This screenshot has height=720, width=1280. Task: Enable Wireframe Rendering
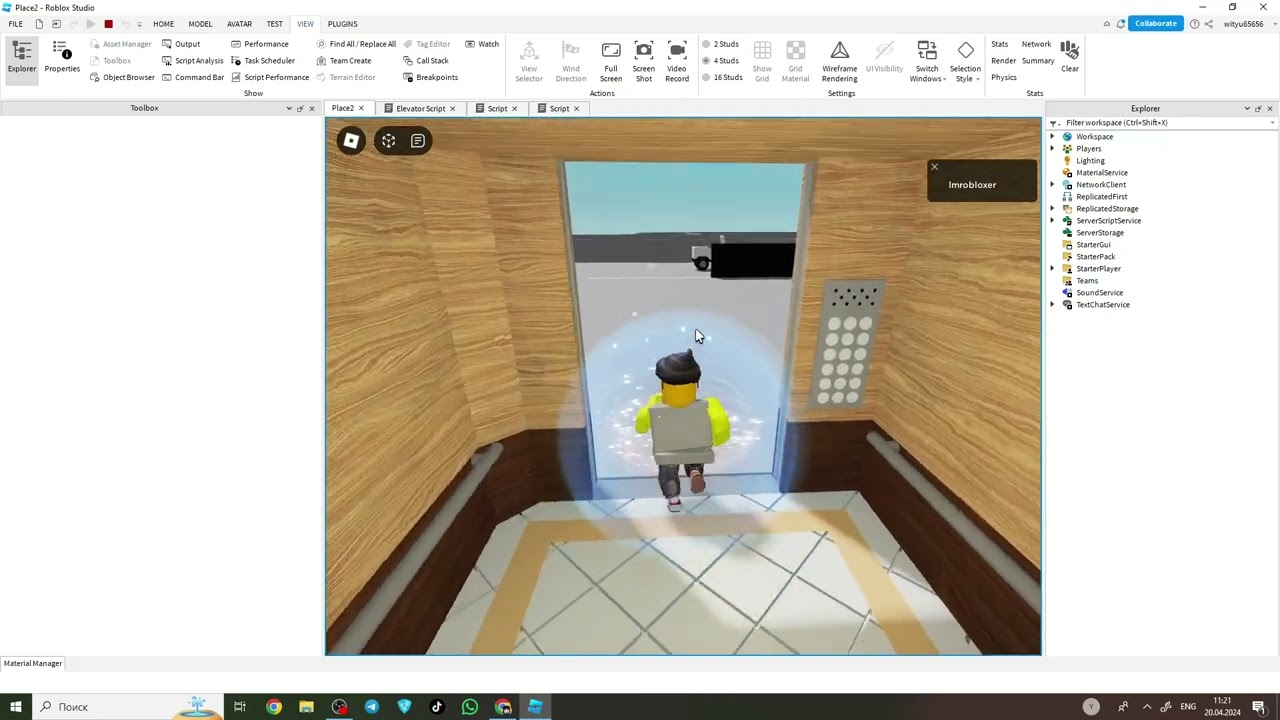pyautogui.click(x=840, y=62)
